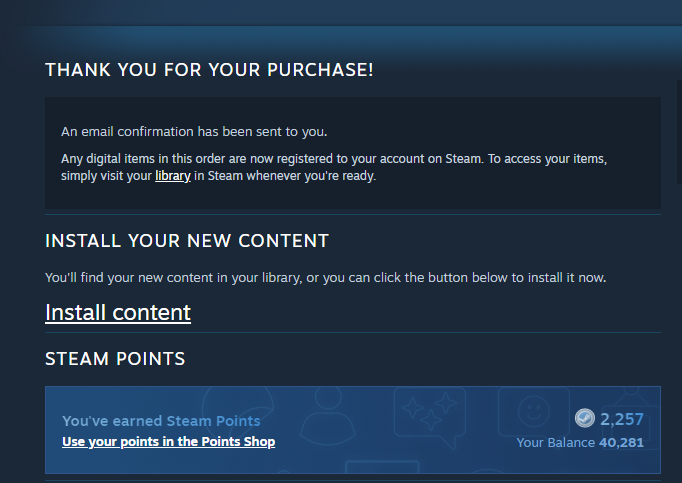The height and width of the screenshot is (483, 682).
Task: Click the Steam Points coin icon
Action: click(585, 419)
